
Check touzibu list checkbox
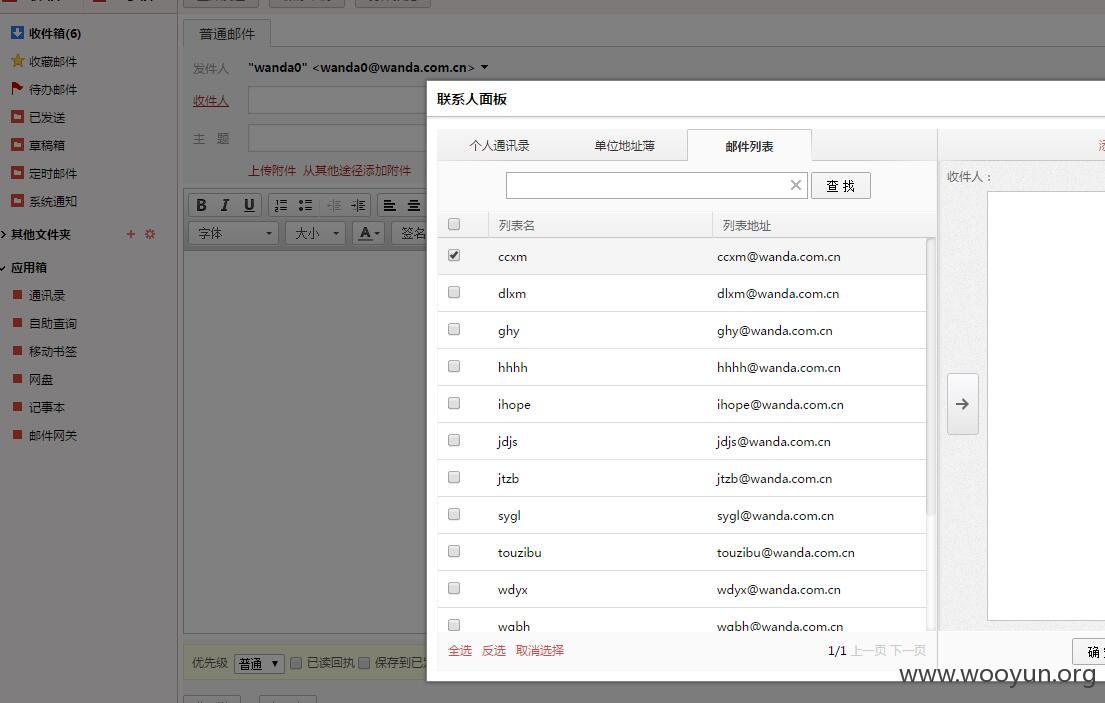click(x=454, y=551)
